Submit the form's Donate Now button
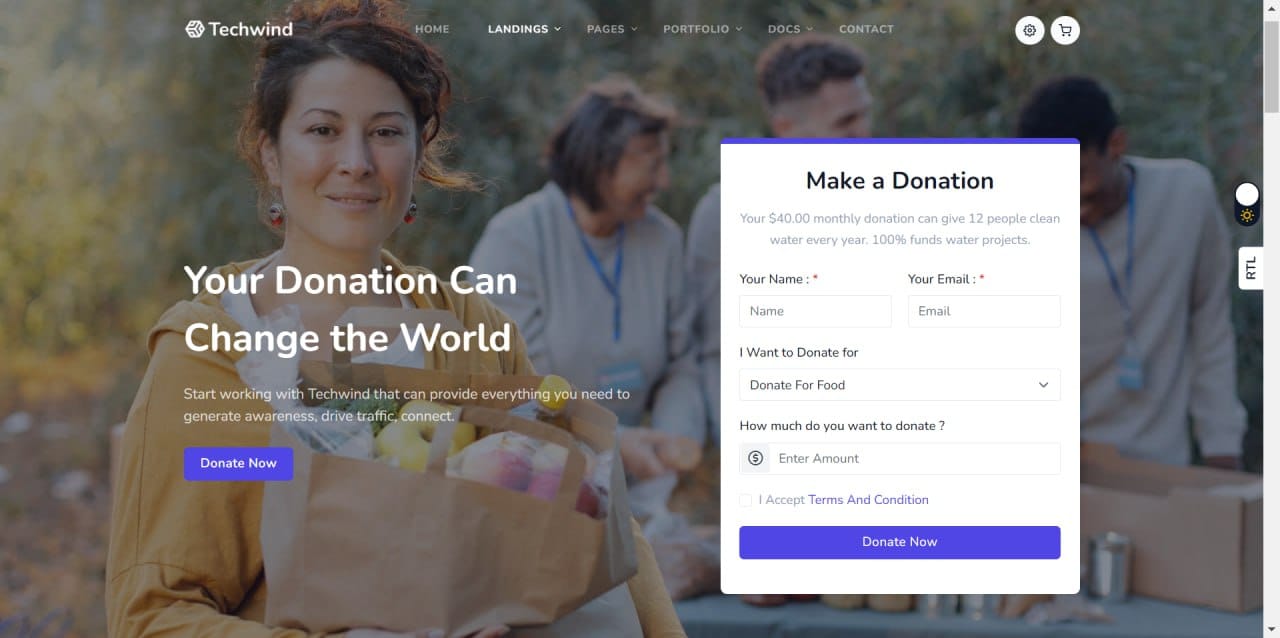 900,542
